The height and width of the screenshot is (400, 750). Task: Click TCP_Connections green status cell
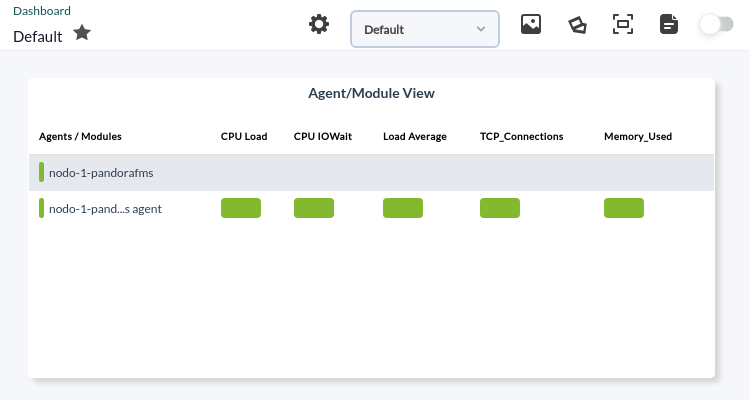[x=500, y=208]
